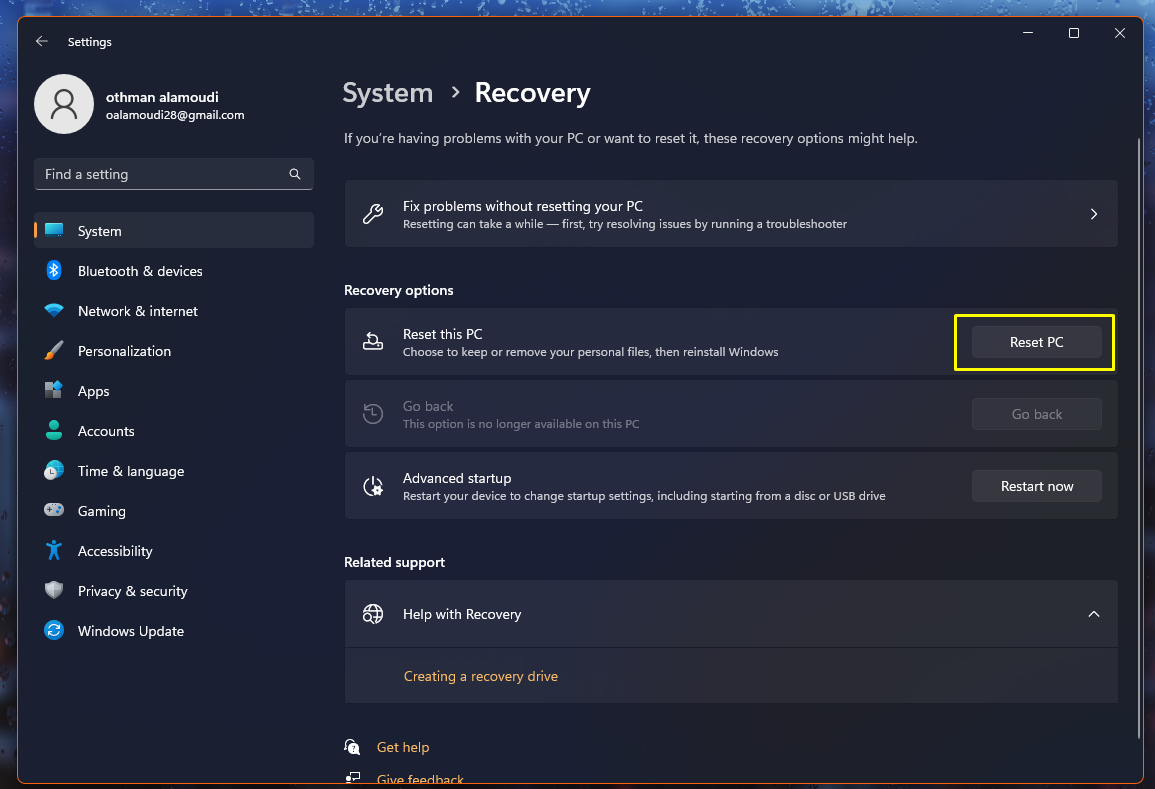Select the Privacy & security shield icon
Viewport: 1155px width, 789px height.
(53, 590)
